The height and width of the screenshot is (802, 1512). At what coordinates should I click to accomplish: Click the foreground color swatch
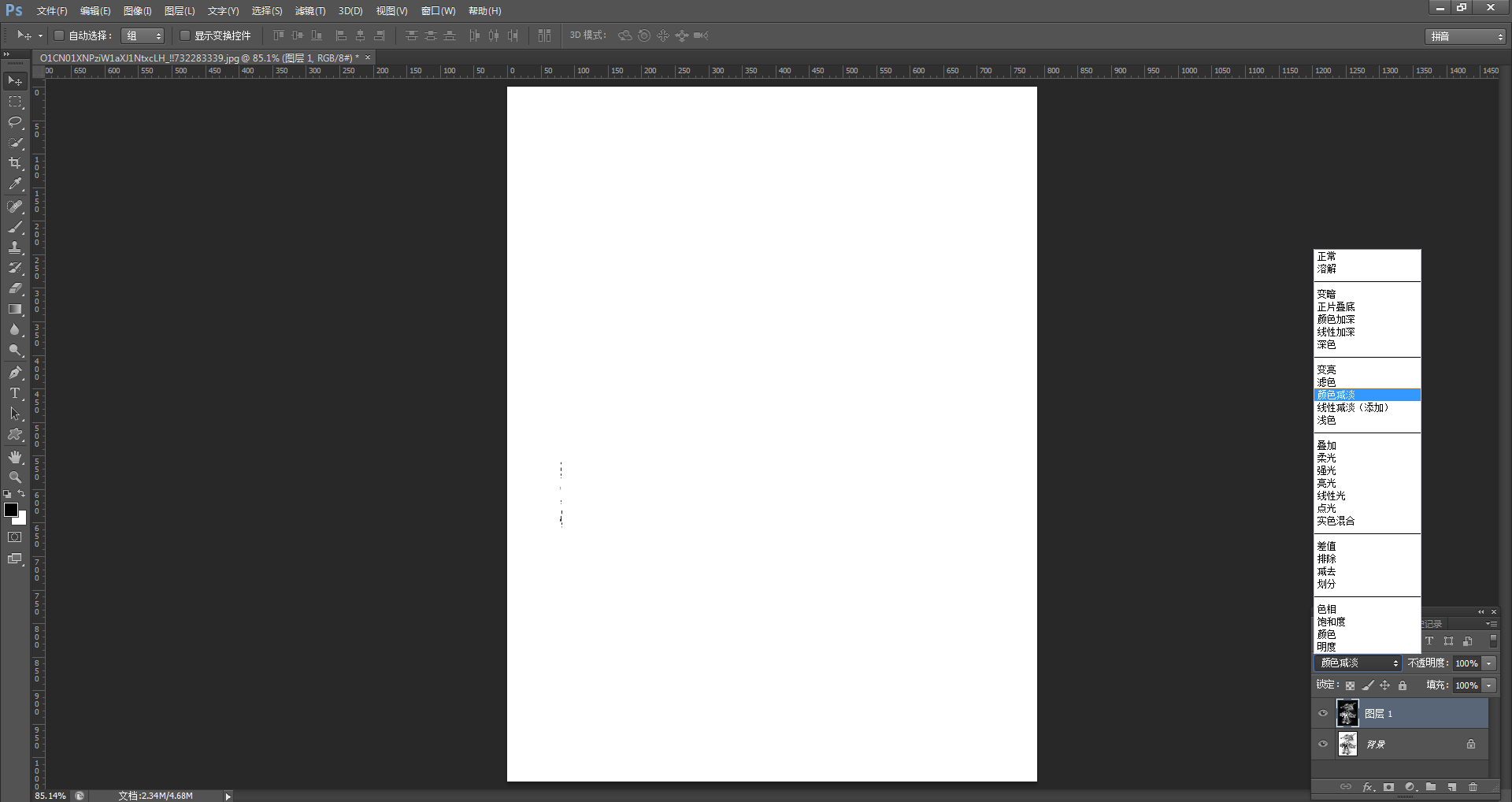[10, 510]
